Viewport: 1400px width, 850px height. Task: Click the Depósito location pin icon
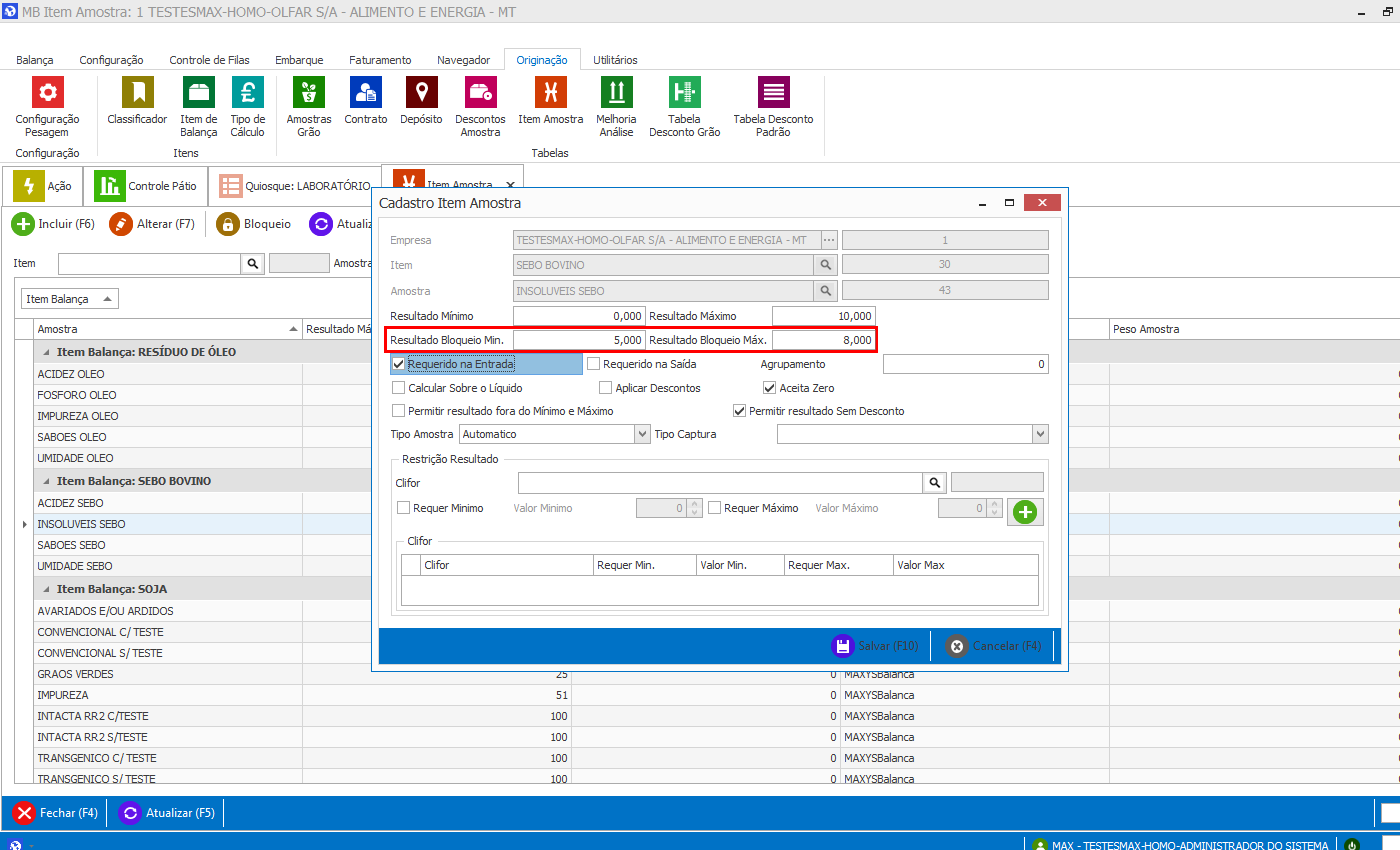tap(421, 93)
